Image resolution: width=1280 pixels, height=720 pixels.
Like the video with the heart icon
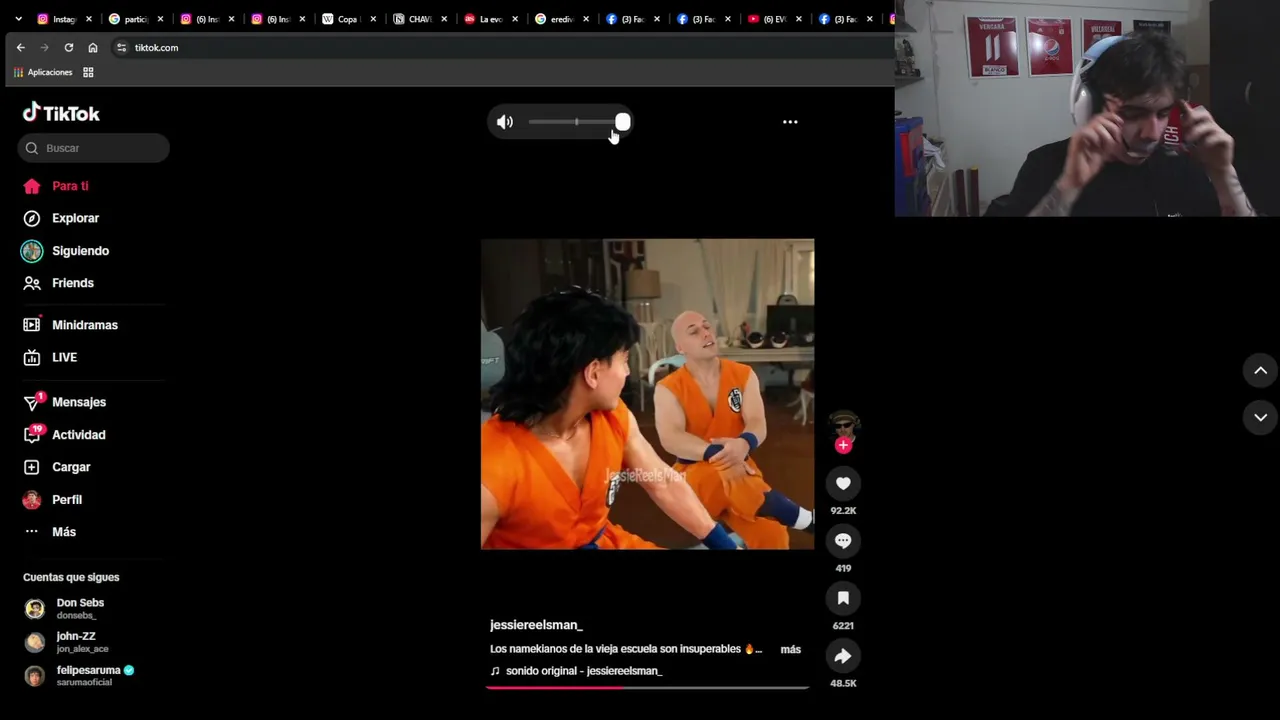(x=843, y=484)
